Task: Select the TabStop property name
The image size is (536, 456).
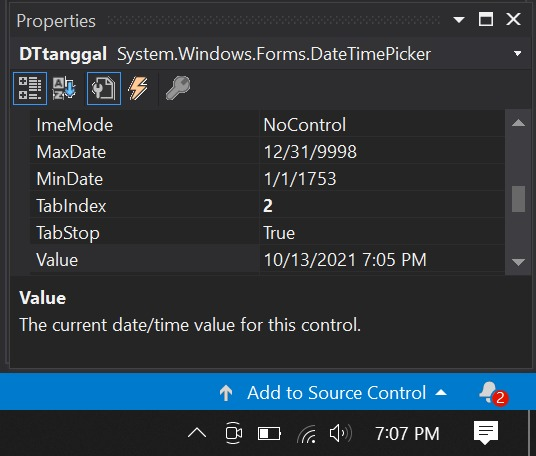Action: 68,233
